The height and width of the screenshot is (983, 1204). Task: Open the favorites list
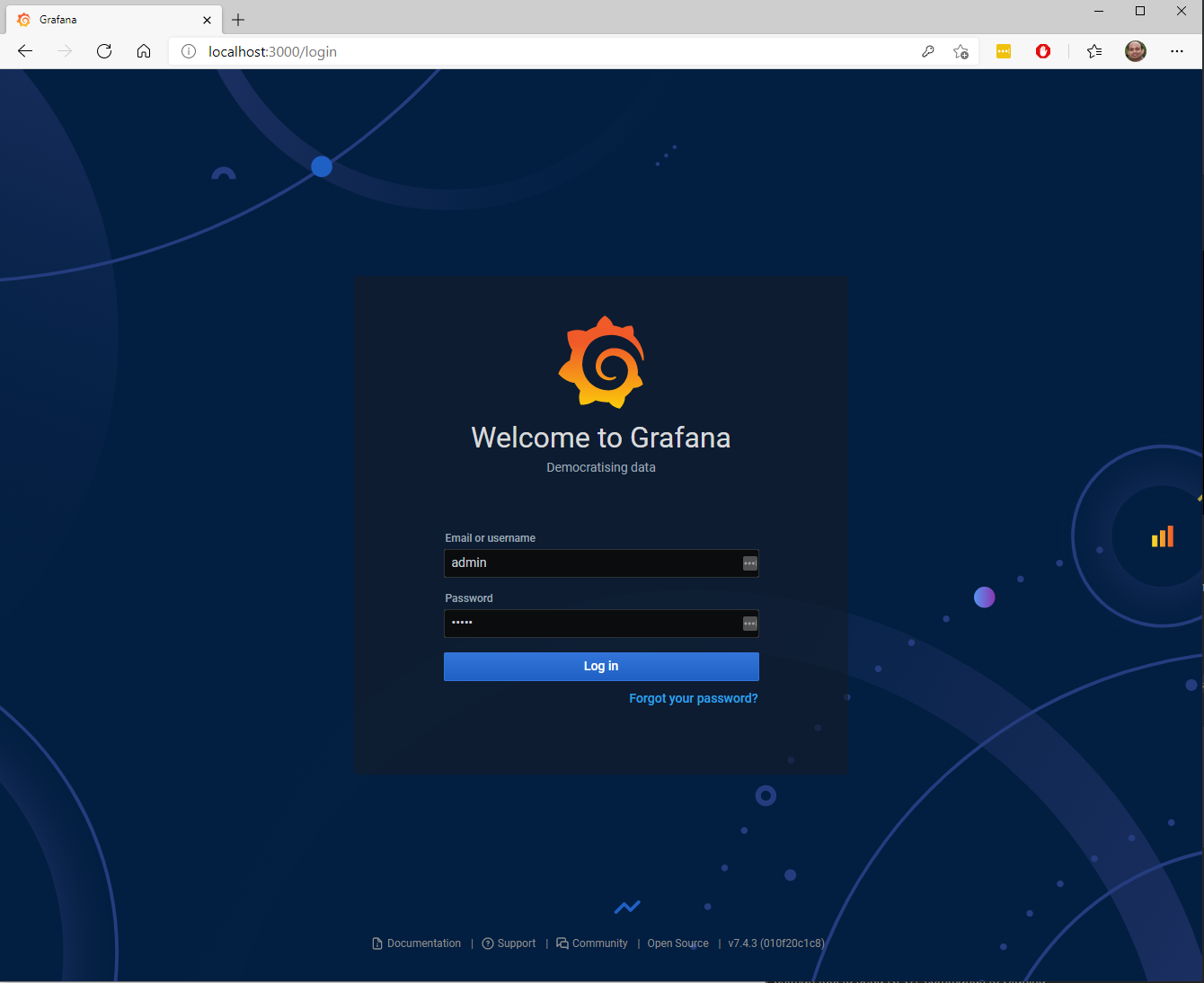[x=1094, y=51]
